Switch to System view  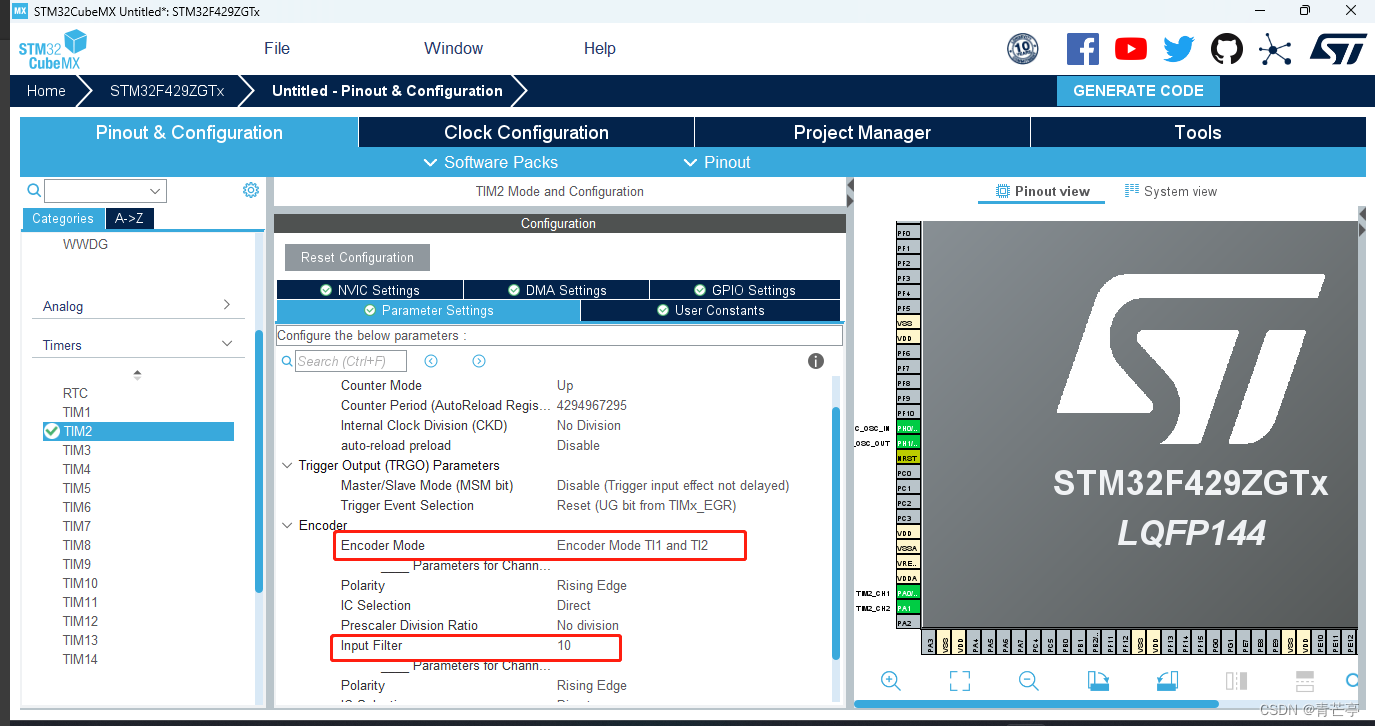click(x=1170, y=191)
